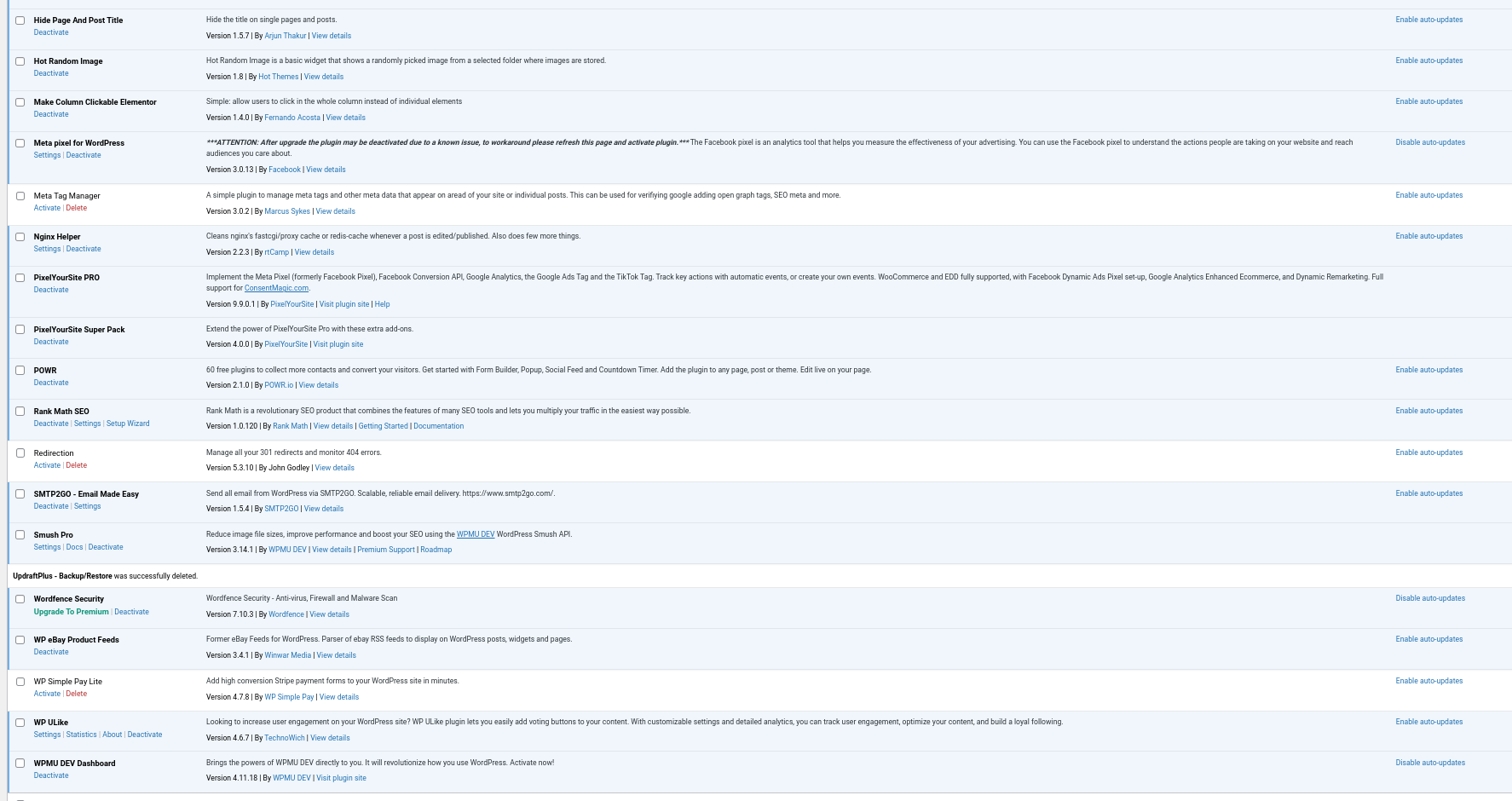Open ConsentMagic.com link in PixelYourSite PRO description
Viewport: 1512px width, 801px height.
coord(276,288)
